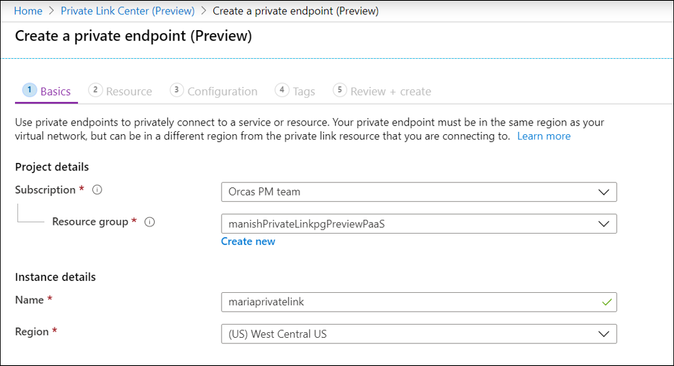Click the Resource group info icon
Viewport: 674px width, 366px height.
149,222
